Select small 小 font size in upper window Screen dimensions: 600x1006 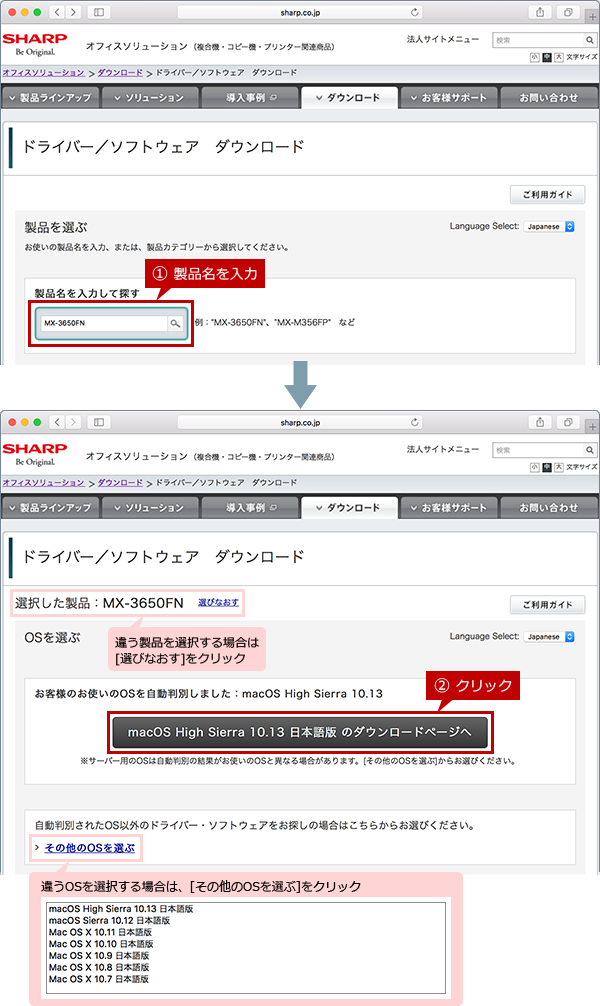coord(535,57)
